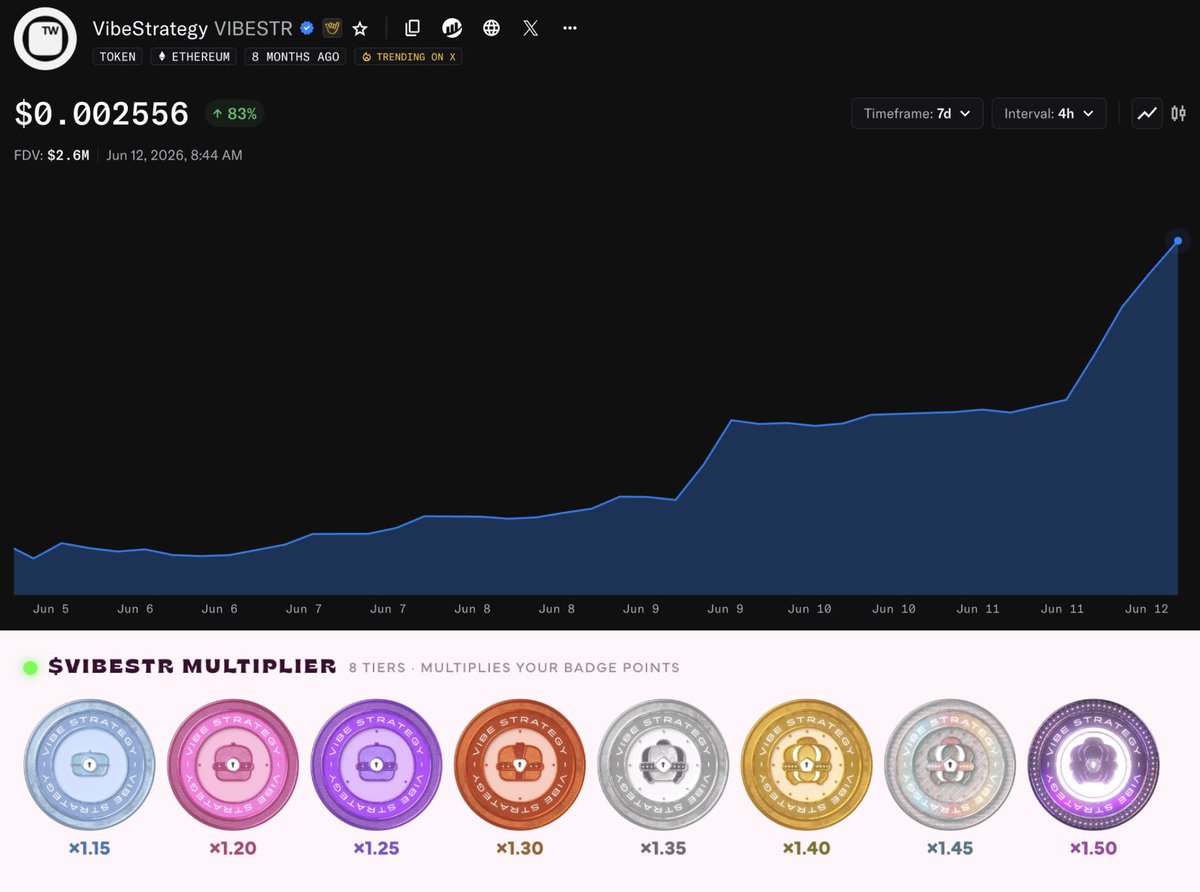This screenshot has width=1200, height=892.
Task: Click the latest data point dot on chart
Action: (1178, 241)
